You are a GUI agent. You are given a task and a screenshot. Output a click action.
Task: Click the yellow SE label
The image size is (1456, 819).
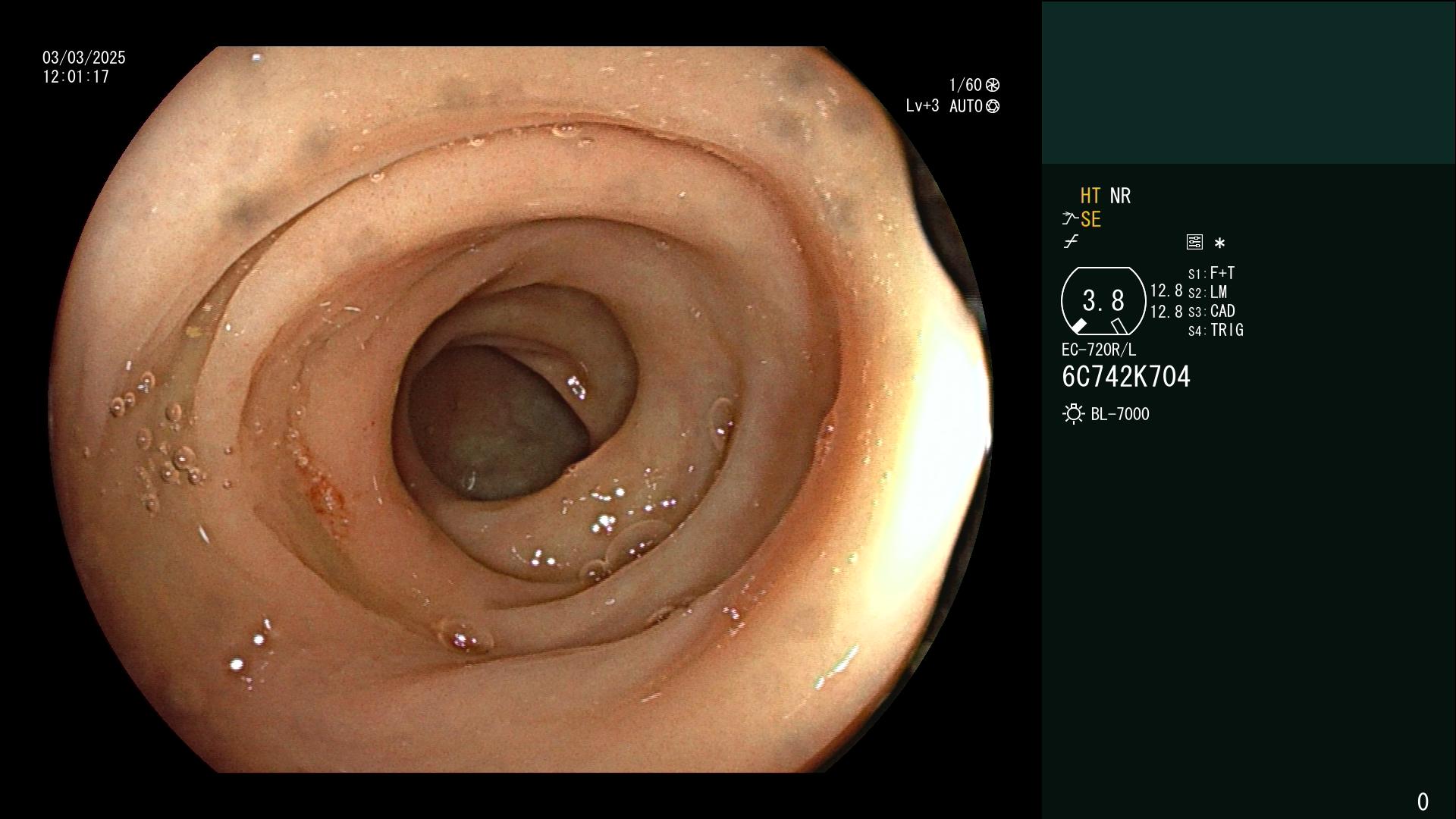1090,219
